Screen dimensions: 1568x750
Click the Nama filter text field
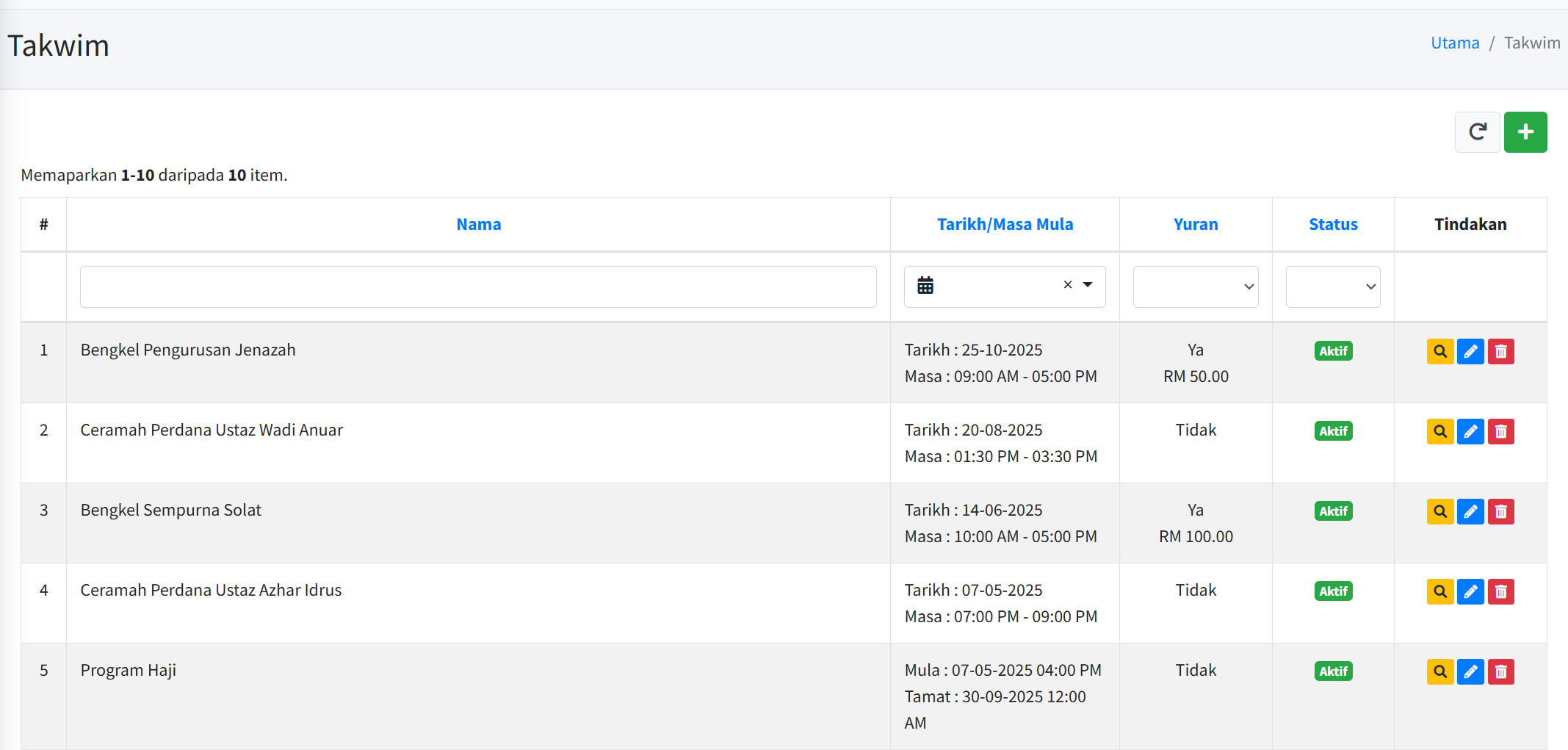click(478, 286)
